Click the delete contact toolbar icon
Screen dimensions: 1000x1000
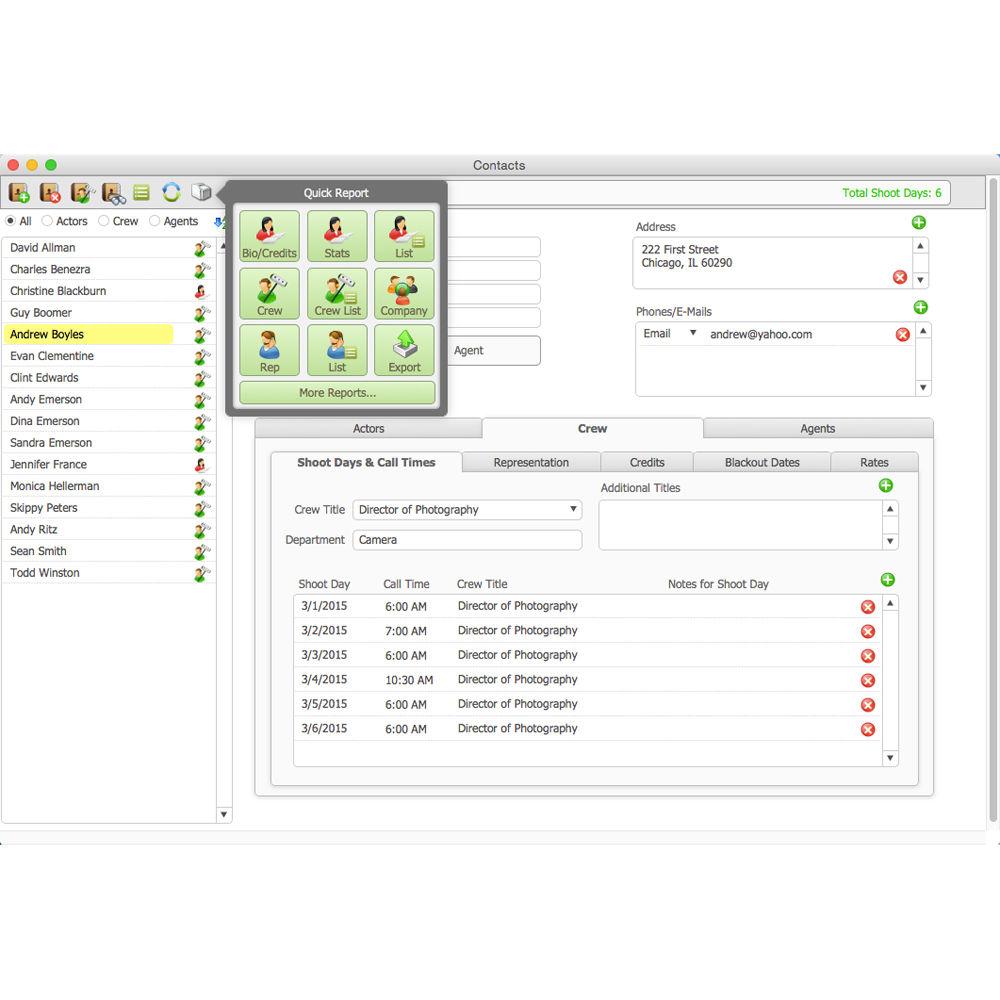pyautogui.click(x=50, y=193)
